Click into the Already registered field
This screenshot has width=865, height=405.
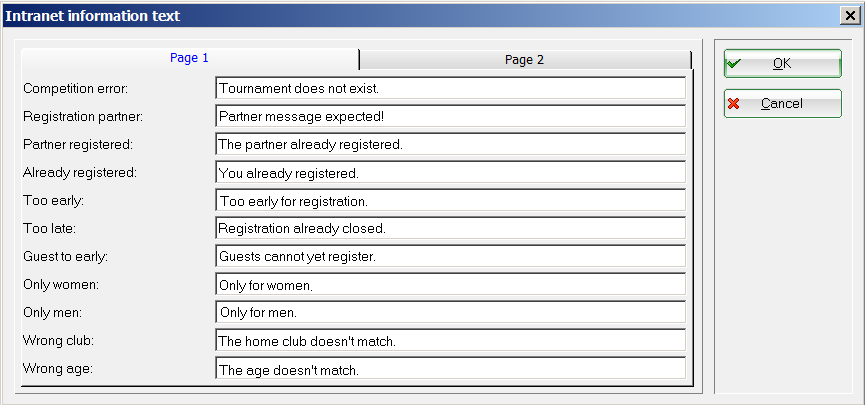(450, 172)
